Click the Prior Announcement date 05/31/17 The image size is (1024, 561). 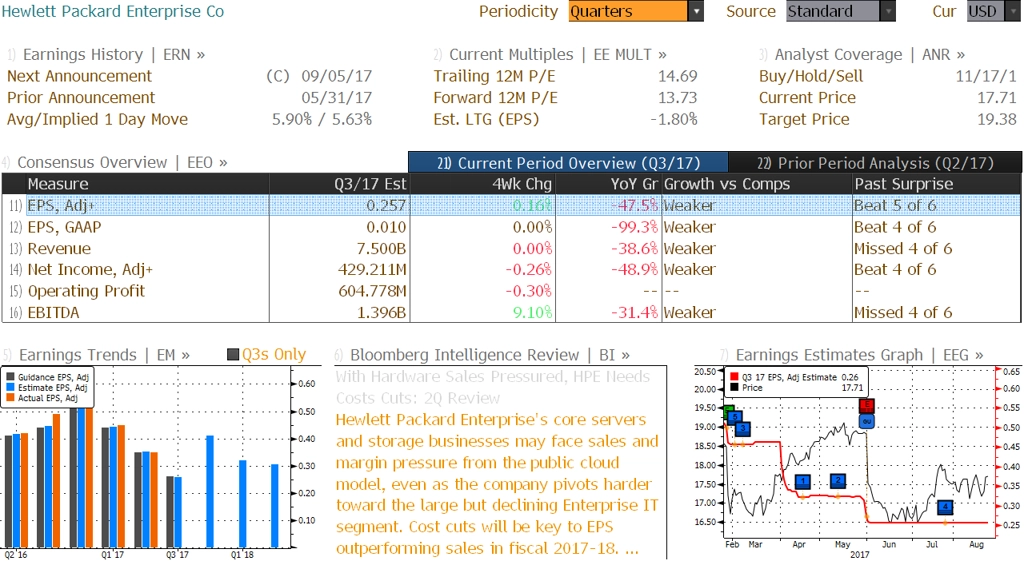pos(336,98)
